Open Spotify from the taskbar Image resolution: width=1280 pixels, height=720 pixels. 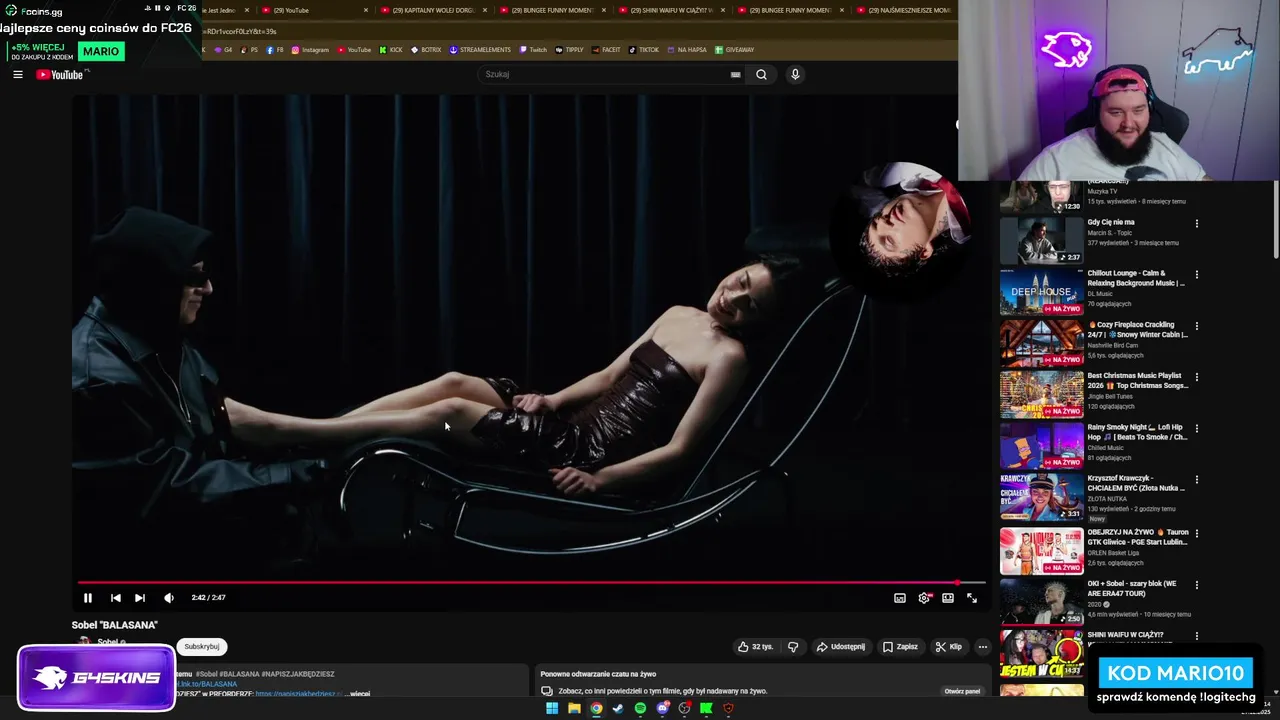pos(640,709)
